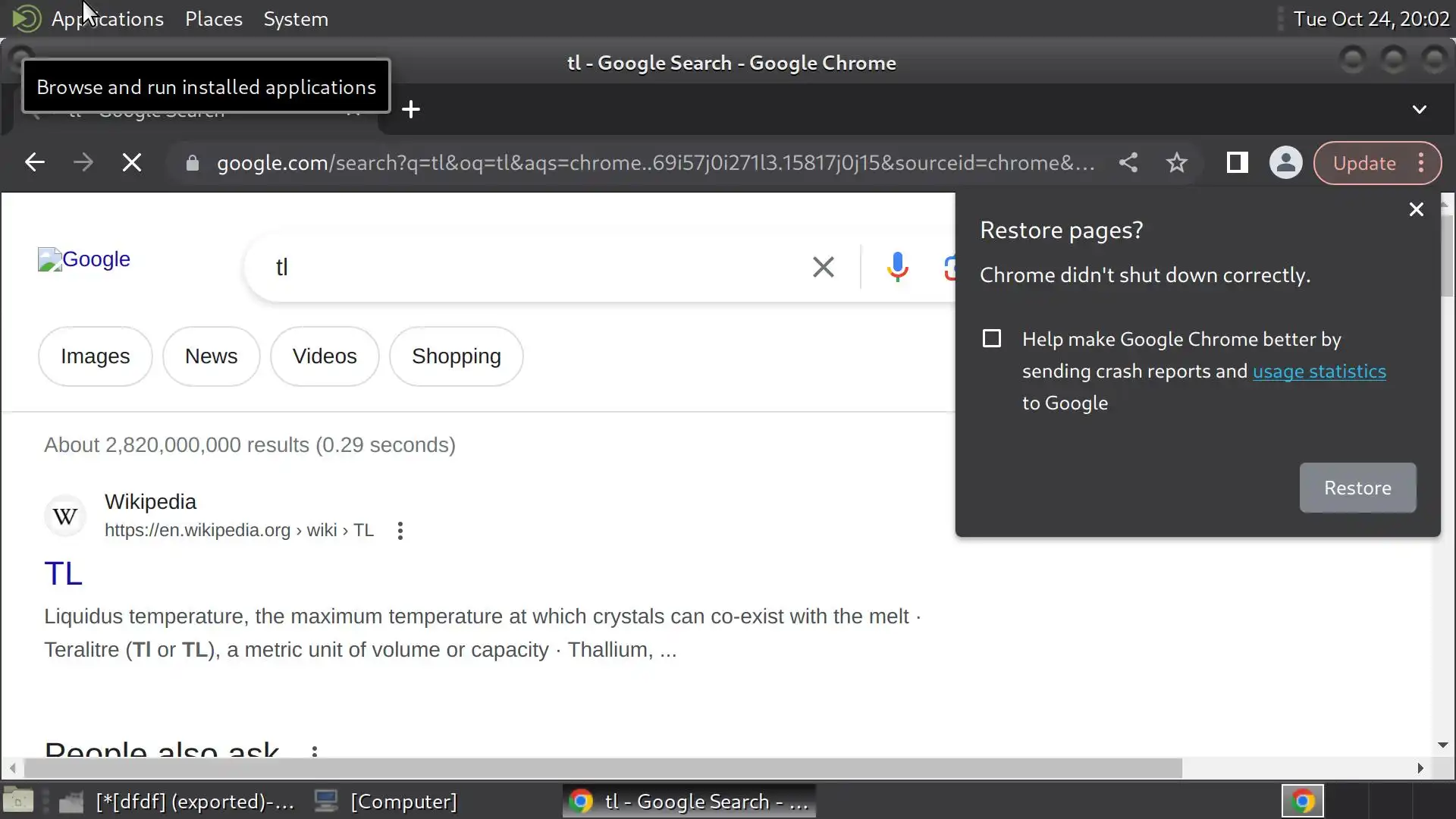The width and height of the screenshot is (1456, 819).
Task: Open the profile avatar menu
Action: [x=1285, y=162]
